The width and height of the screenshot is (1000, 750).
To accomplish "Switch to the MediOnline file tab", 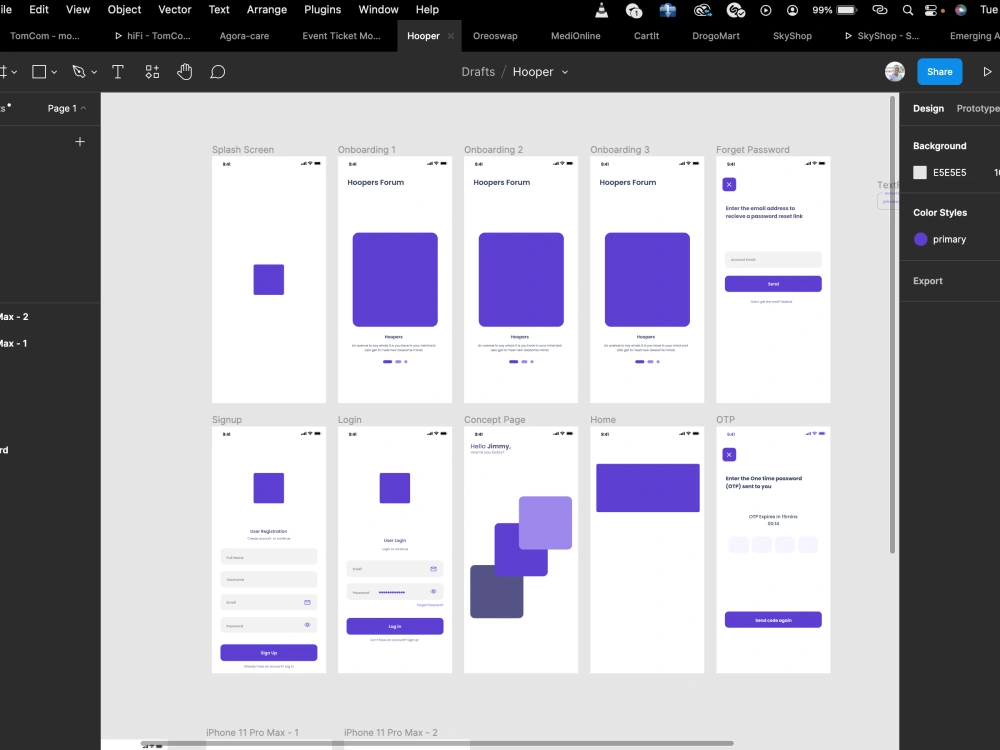I will pos(575,36).
